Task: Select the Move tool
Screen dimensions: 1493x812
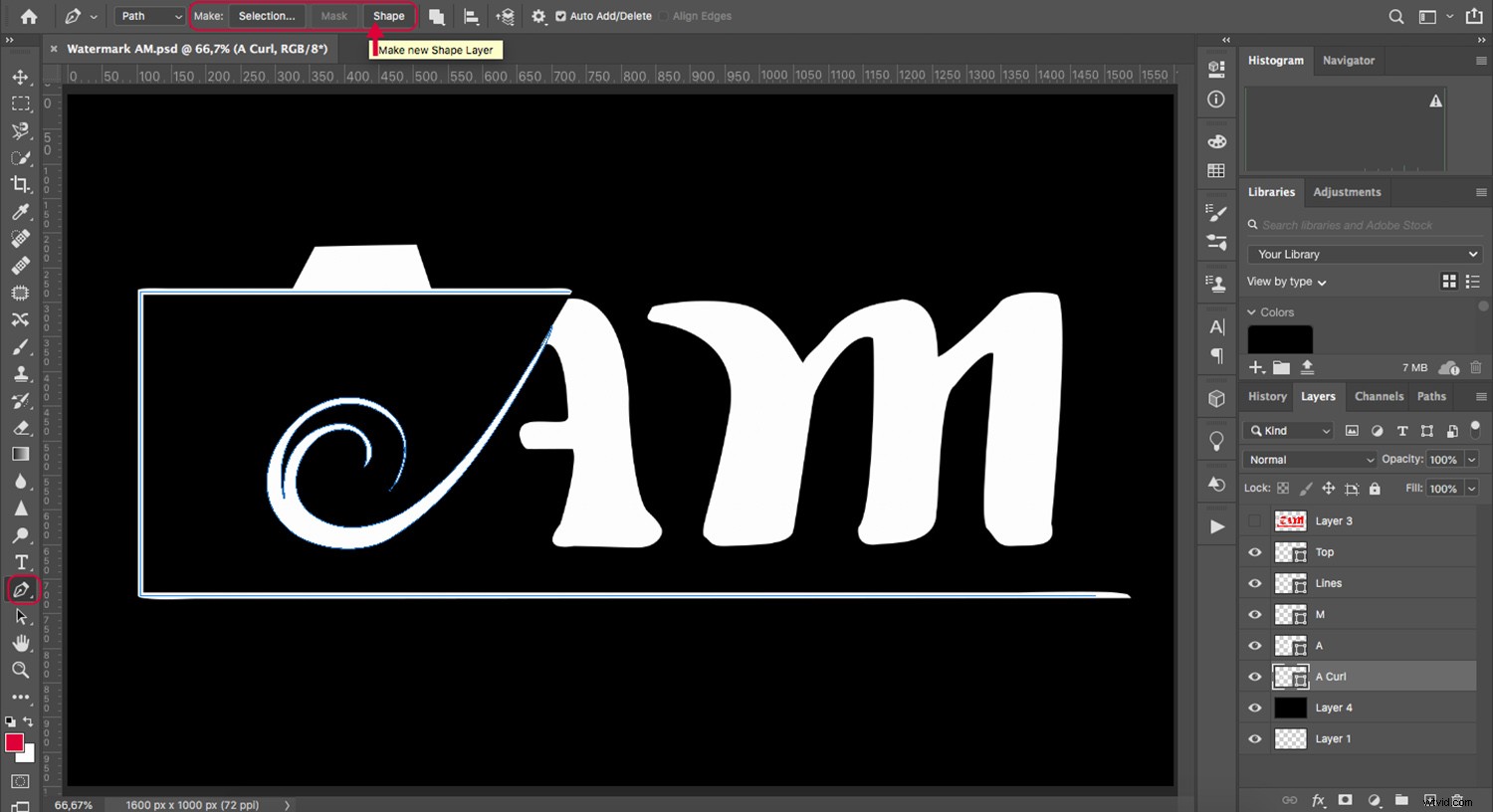Action: [21, 77]
